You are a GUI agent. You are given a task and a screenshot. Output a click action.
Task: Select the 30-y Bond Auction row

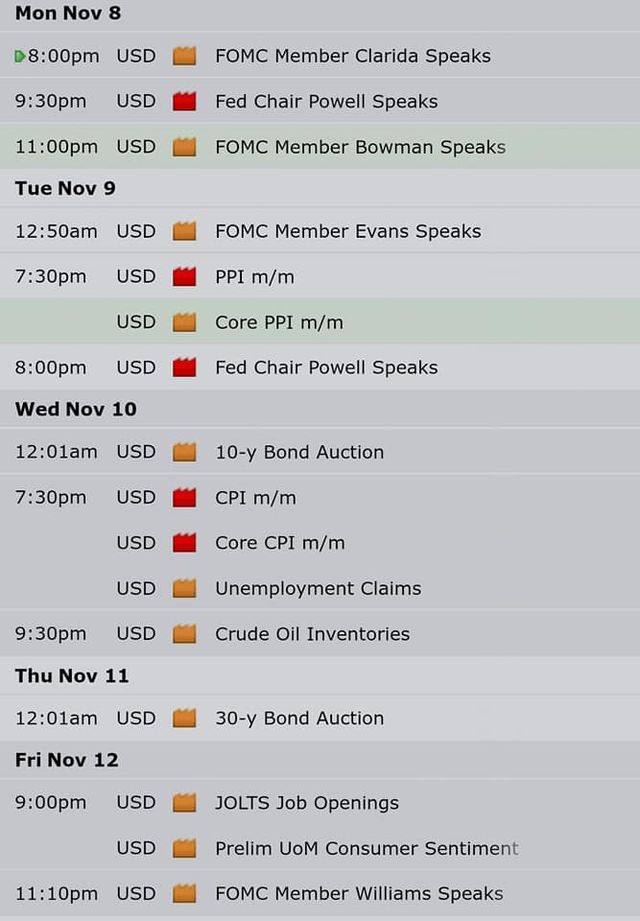(x=320, y=718)
